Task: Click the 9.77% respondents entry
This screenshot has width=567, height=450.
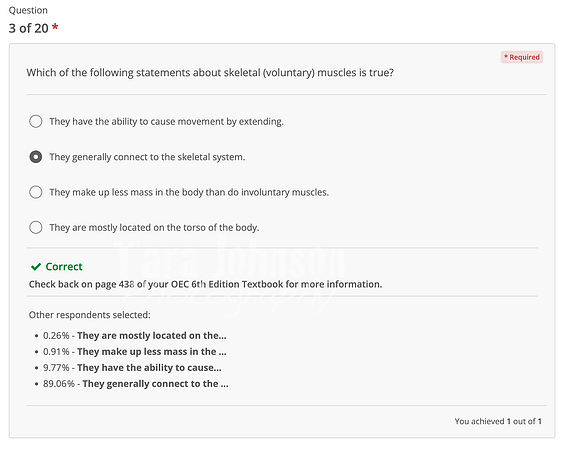Action: pyautogui.click(x=132, y=368)
